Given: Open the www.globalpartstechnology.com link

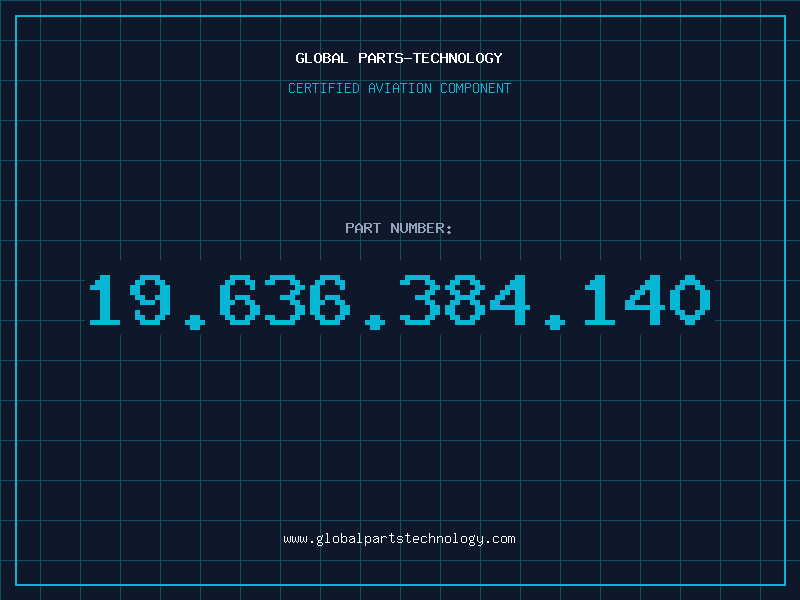Looking at the screenshot, I should (399, 539).
